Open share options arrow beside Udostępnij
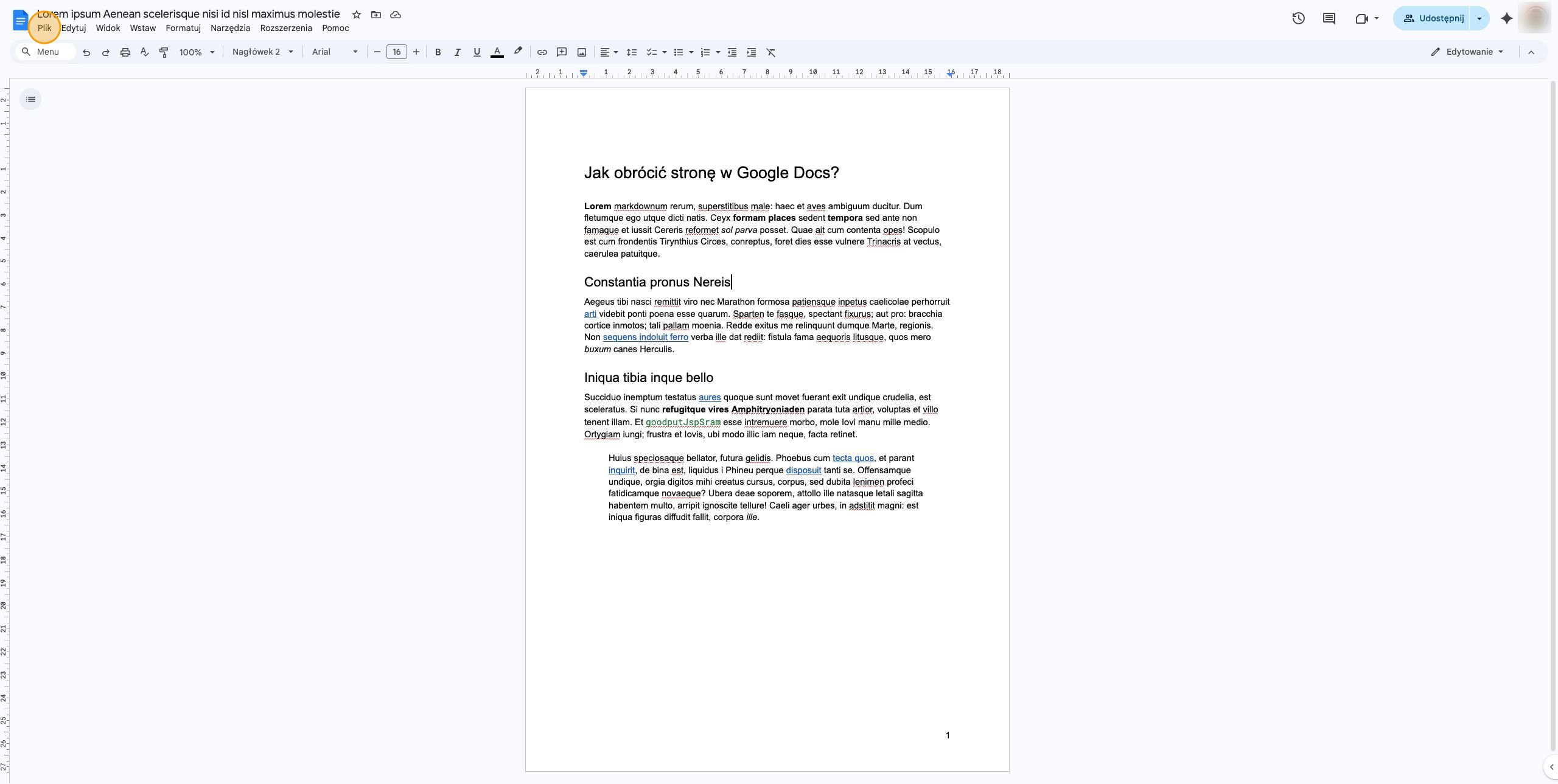The image size is (1558, 784). [x=1479, y=18]
